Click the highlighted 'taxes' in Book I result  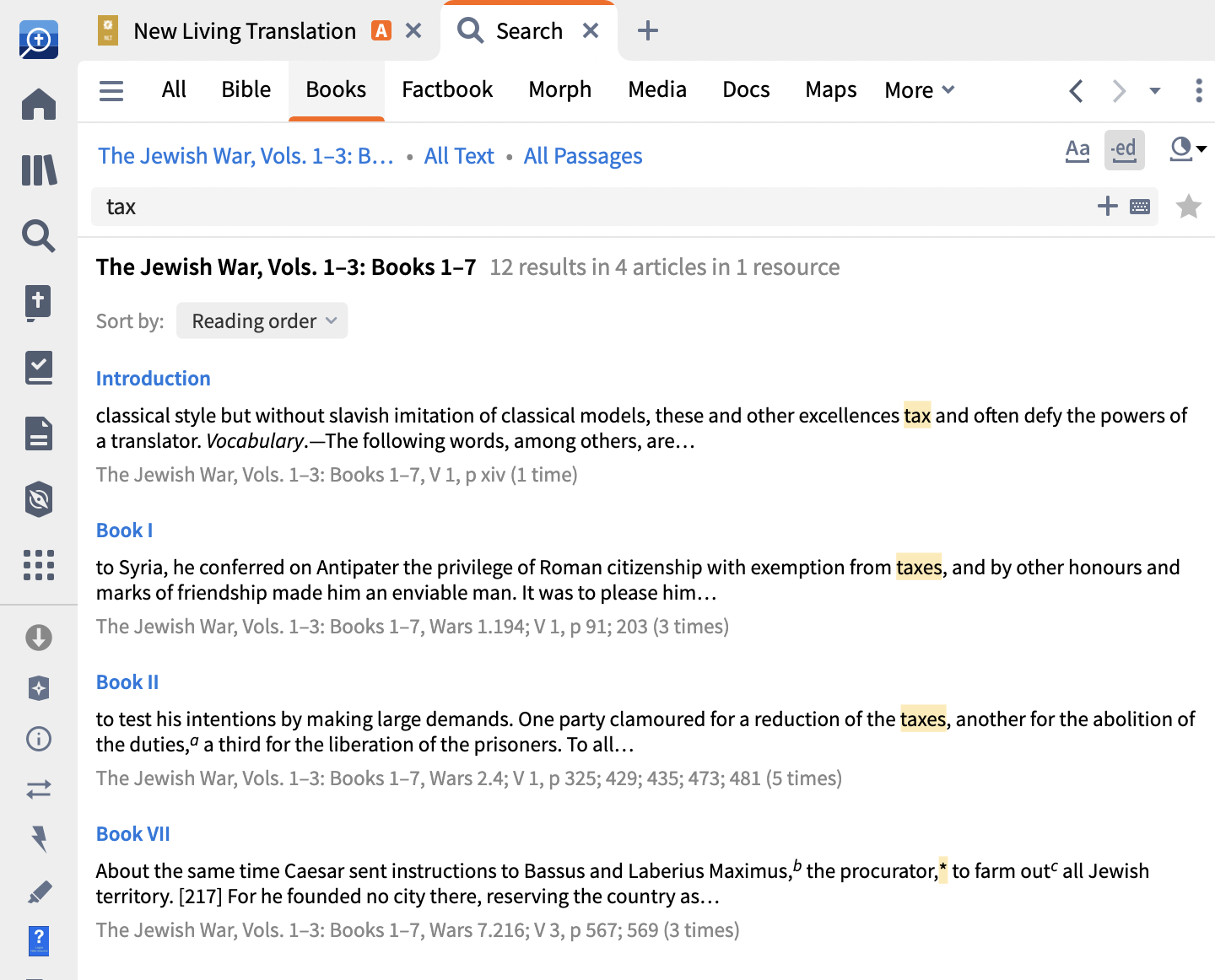click(x=919, y=568)
